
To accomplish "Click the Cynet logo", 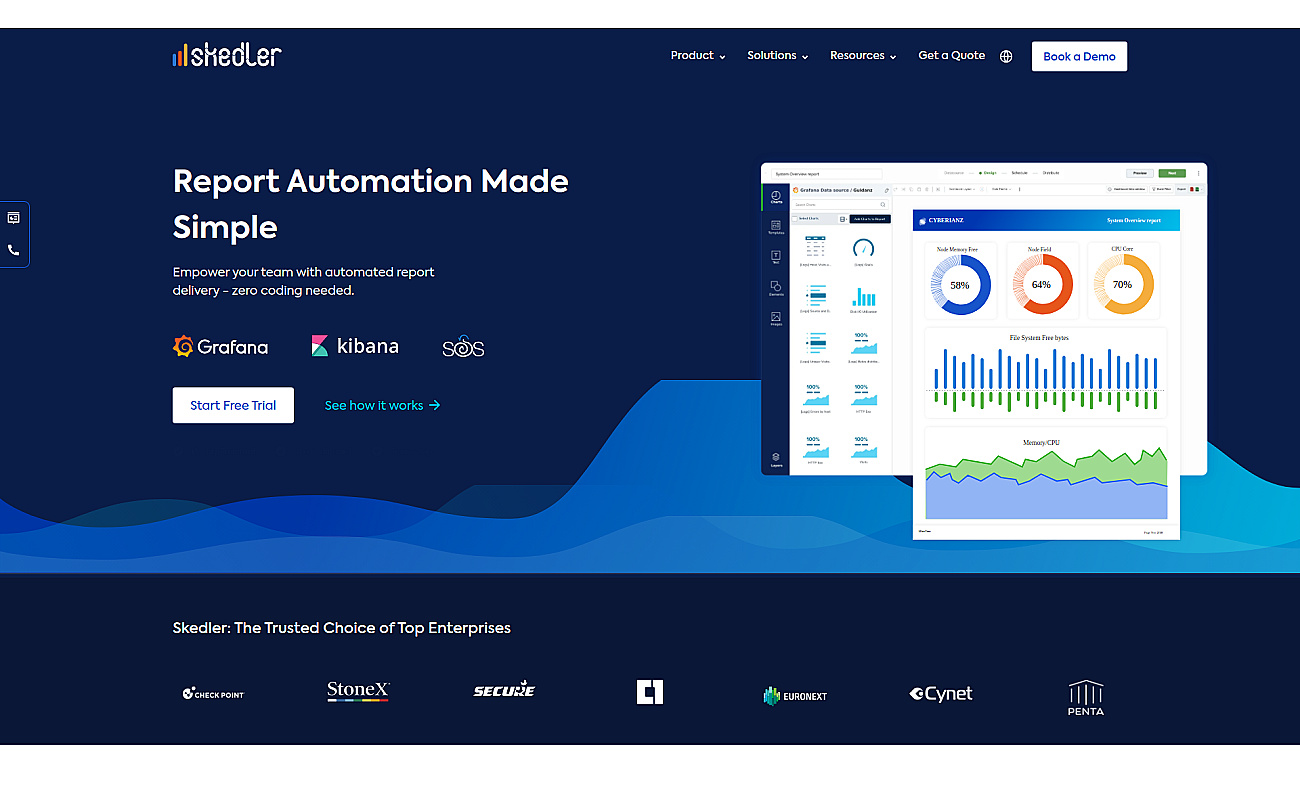I will [941, 694].
